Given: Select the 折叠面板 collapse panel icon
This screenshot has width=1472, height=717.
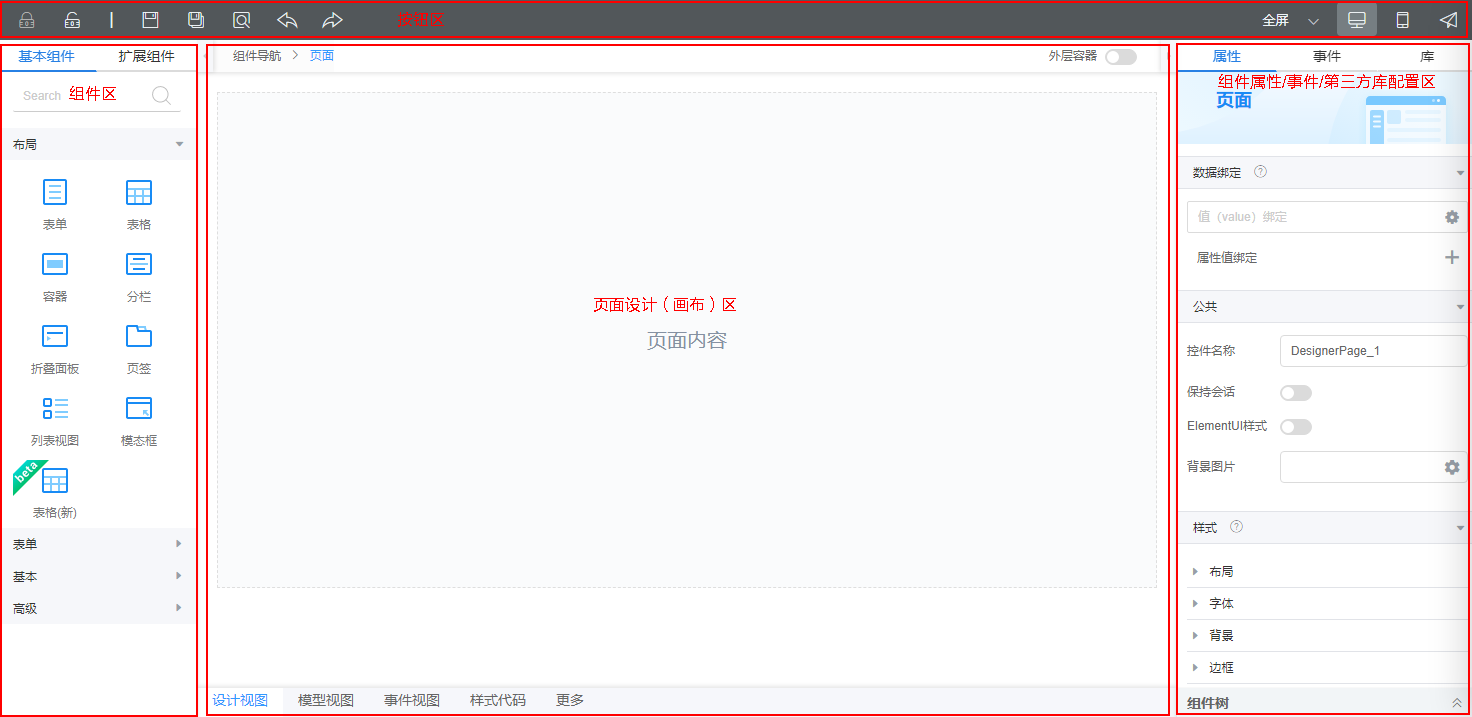Looking at the screenshot, I should coord(55,336).
